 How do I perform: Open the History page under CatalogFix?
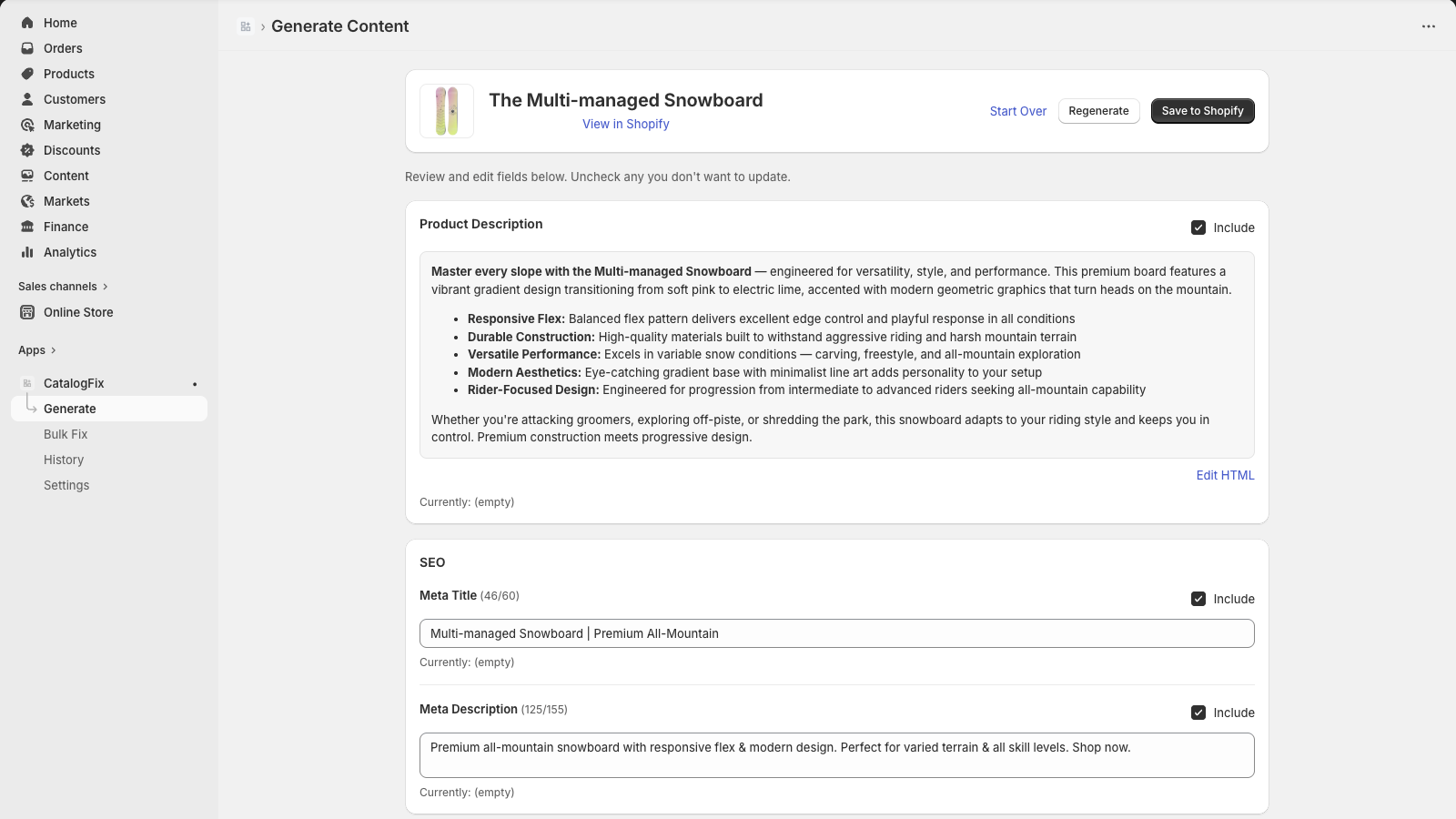[x=64, y=460]
